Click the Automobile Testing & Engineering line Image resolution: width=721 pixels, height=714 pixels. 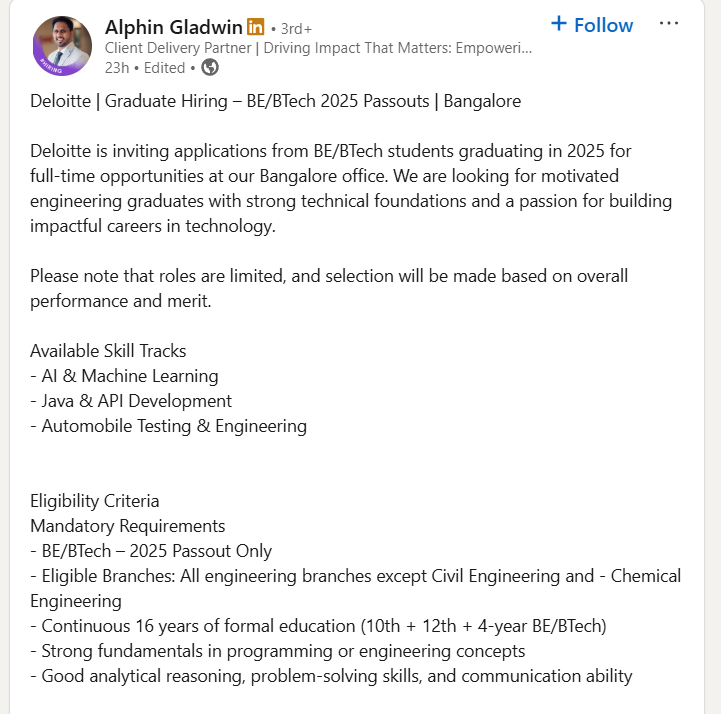[168, 426]
